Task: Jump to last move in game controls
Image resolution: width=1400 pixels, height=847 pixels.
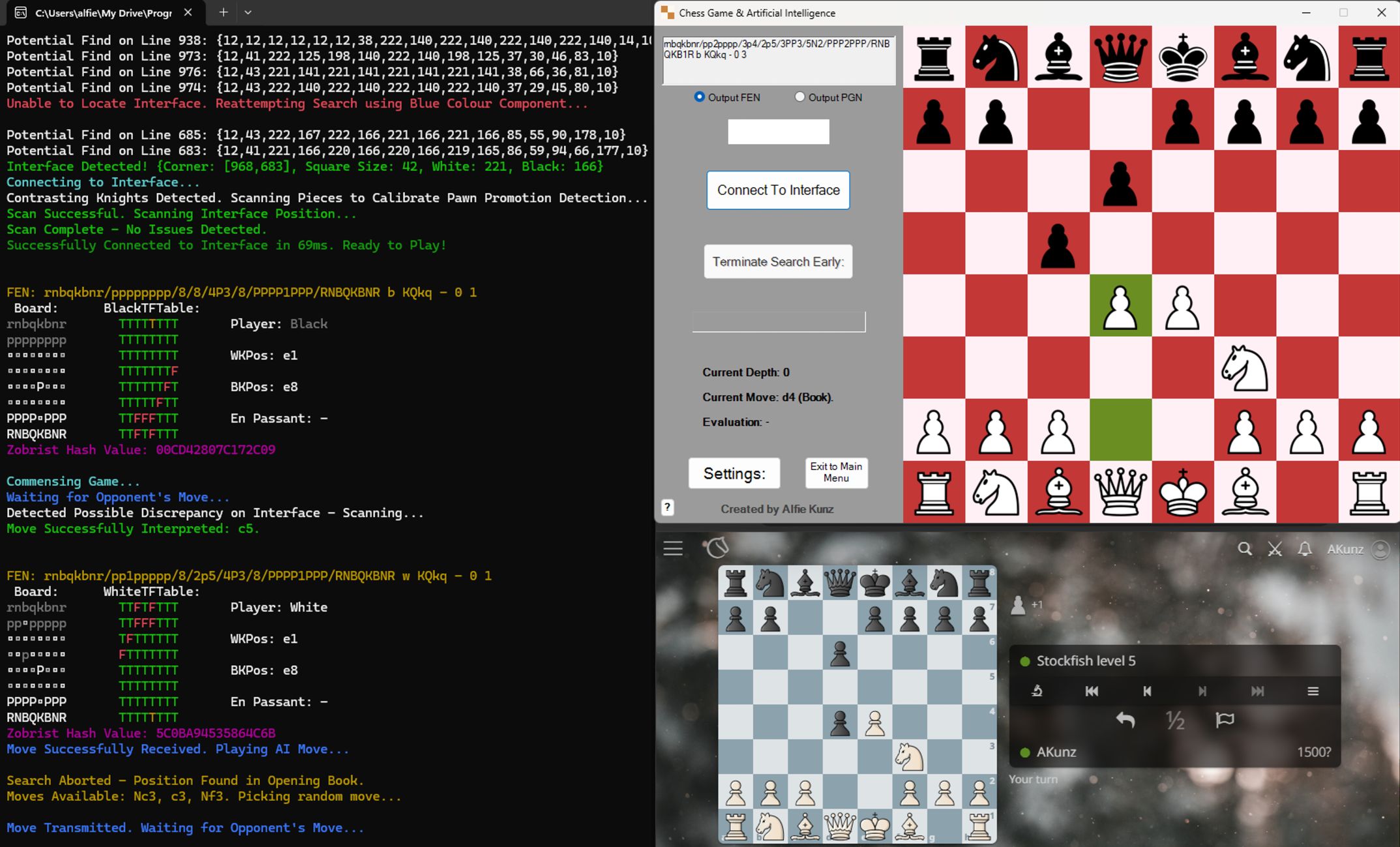Action: 1258,691
